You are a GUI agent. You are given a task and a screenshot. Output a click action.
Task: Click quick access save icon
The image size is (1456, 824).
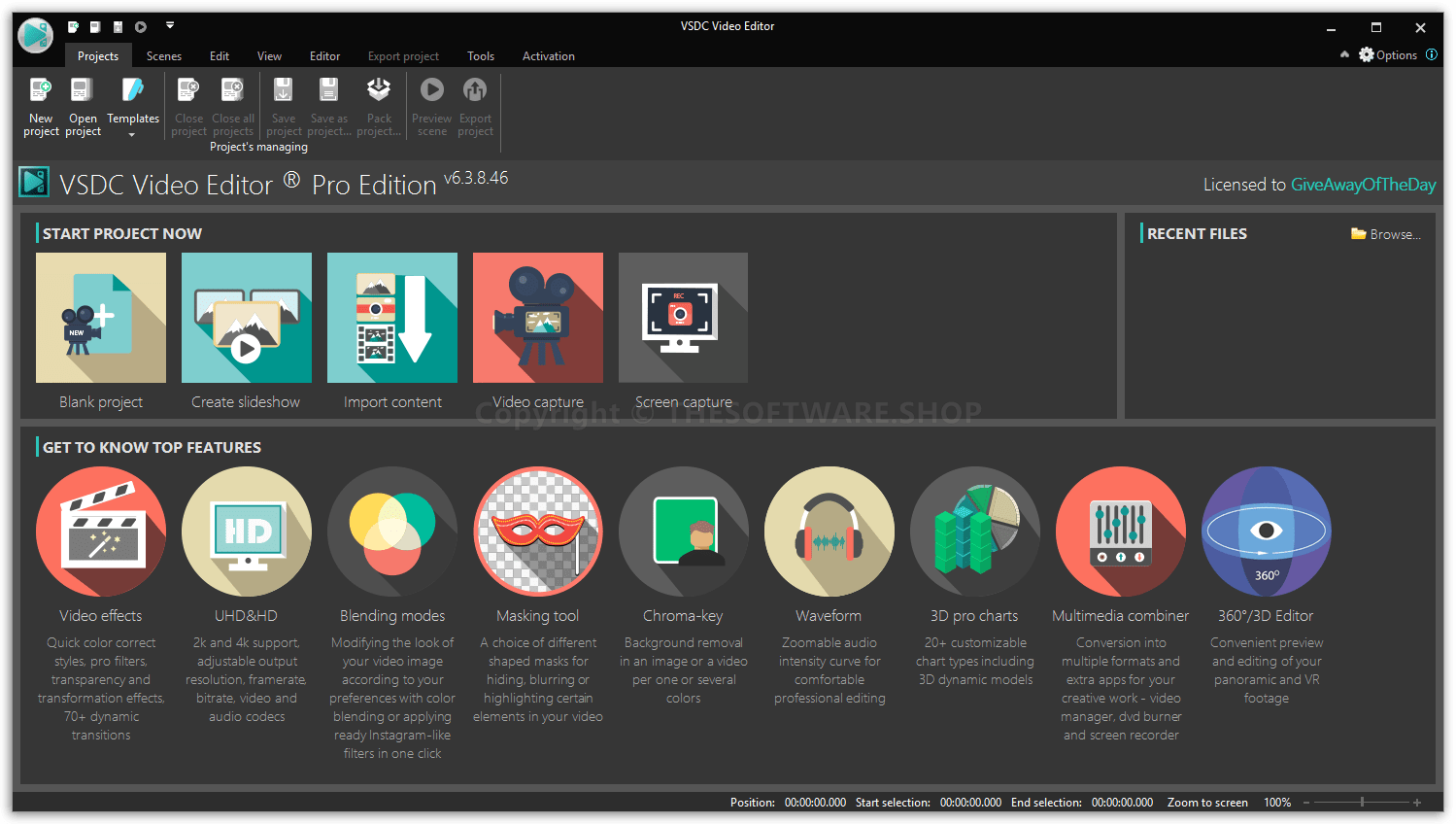point(118,27)
